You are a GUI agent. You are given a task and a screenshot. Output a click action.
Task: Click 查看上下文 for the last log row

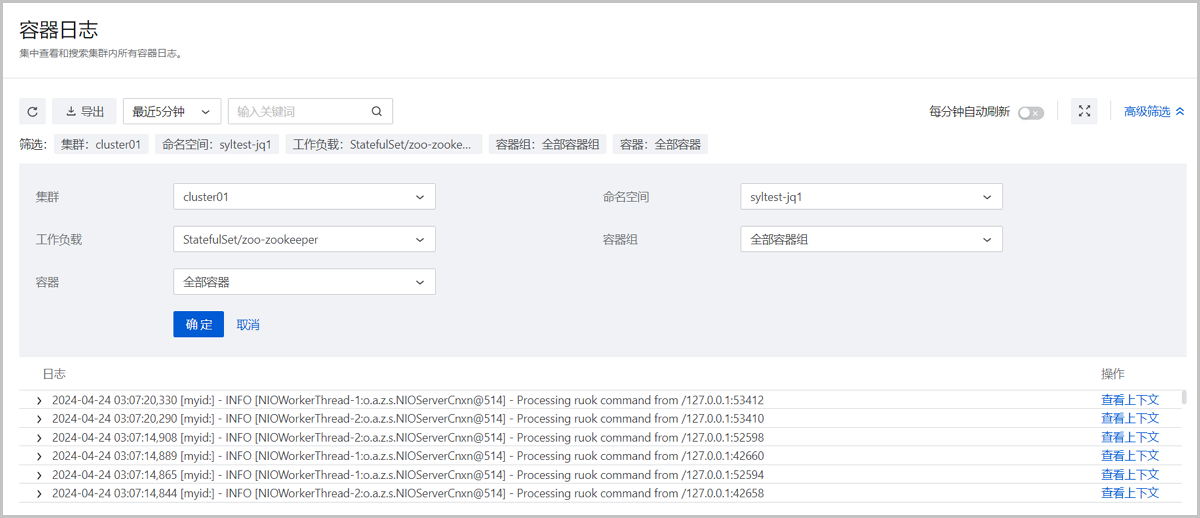[x=1129, y=493]
